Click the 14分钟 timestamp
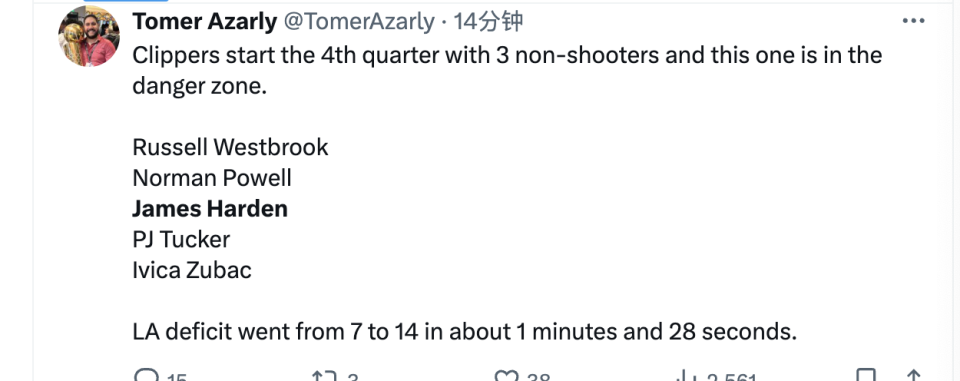 click(x=488, y=22)
